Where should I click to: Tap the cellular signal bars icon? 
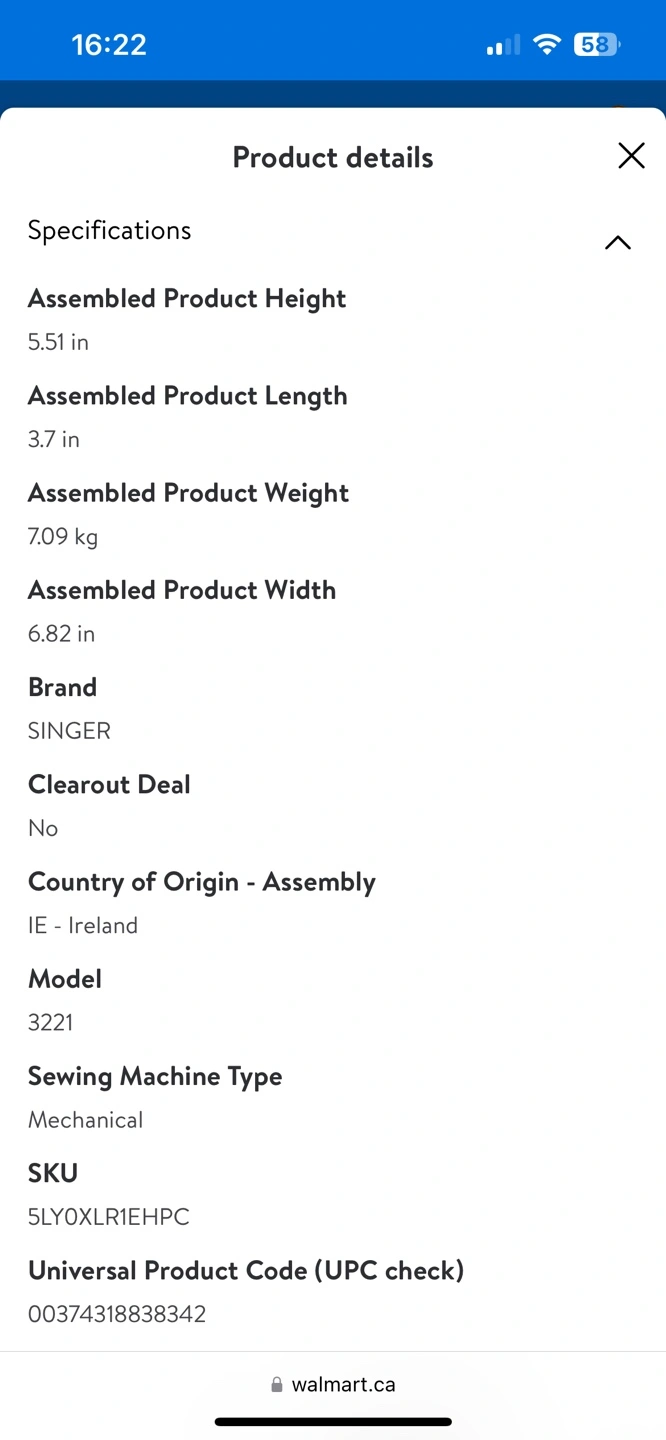tap(503, 45)
